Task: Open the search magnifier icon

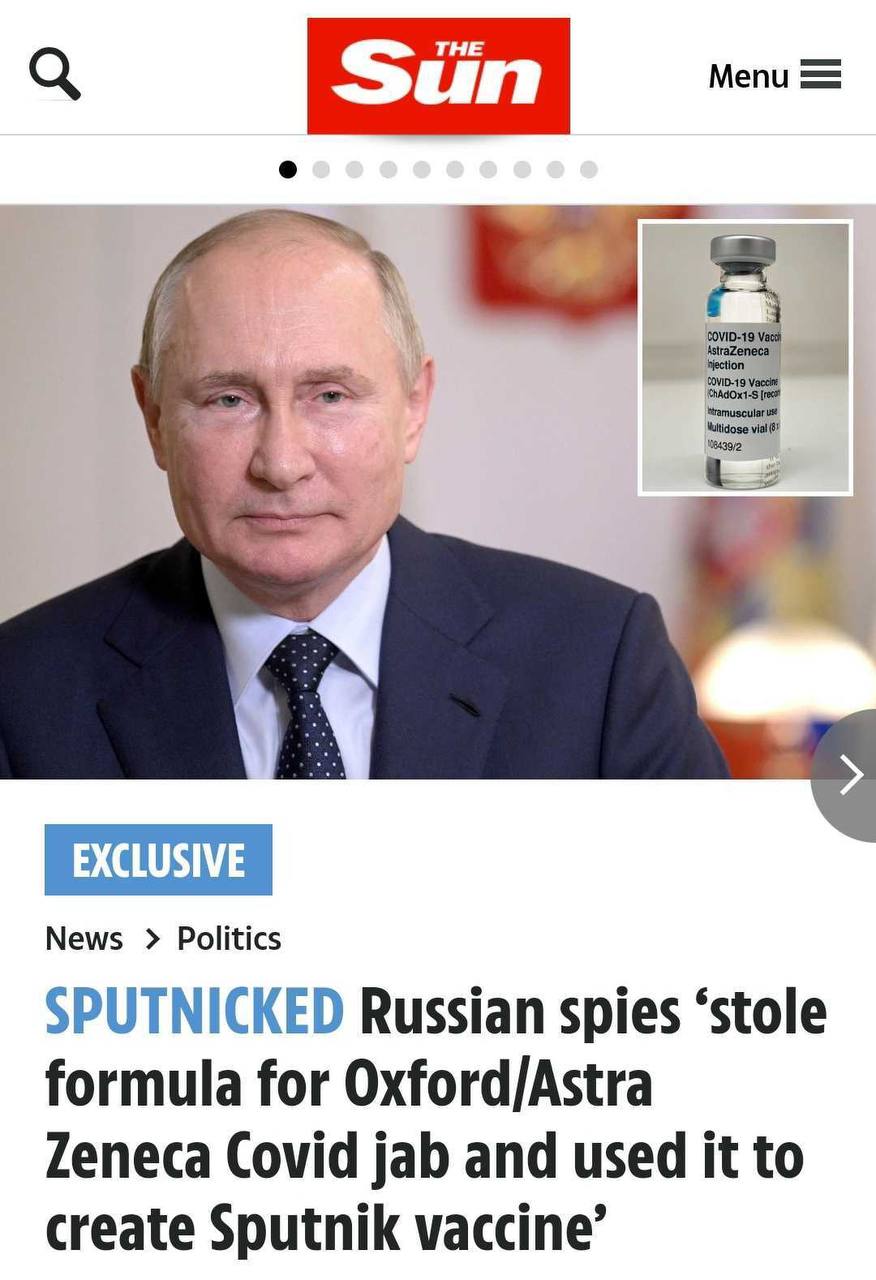Action: pyautogui.click(x=55, y=76)
